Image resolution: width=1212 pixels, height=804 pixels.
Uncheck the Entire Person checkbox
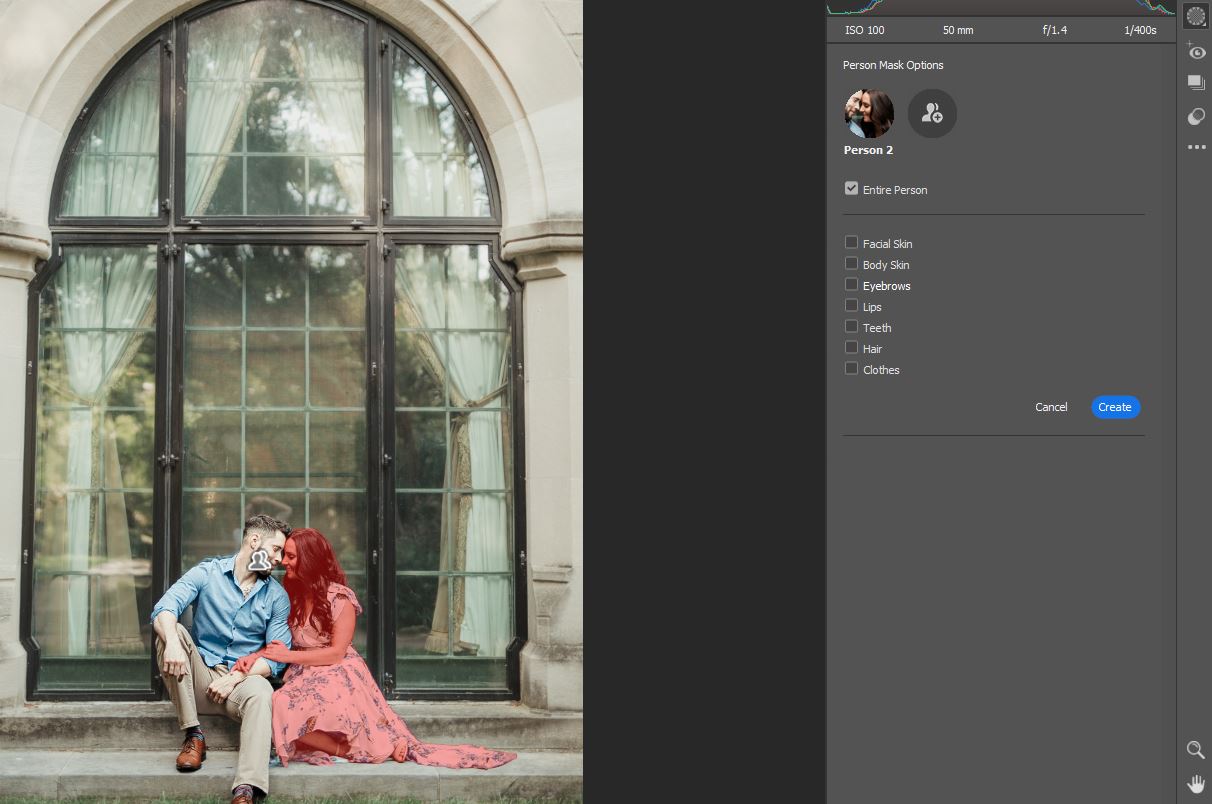[x=851, y=188]
